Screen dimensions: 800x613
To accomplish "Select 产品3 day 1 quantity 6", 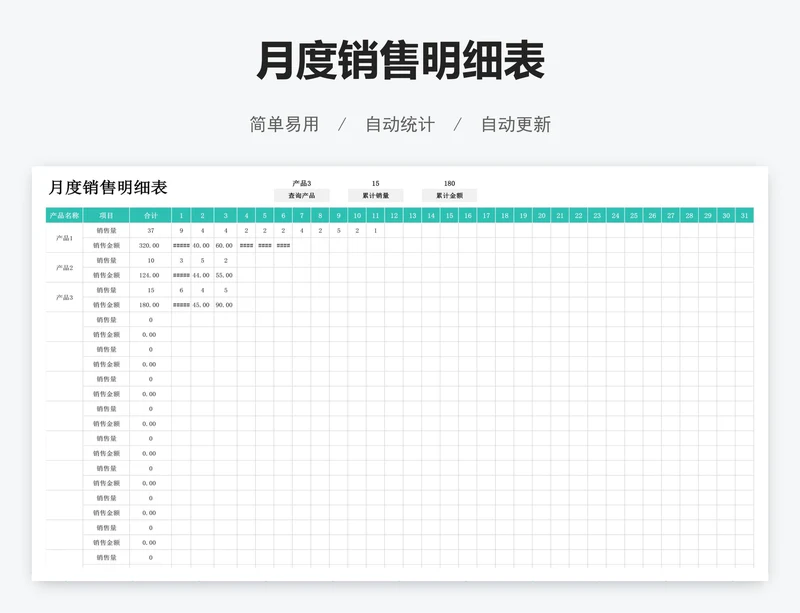I will tap(181, 290).
